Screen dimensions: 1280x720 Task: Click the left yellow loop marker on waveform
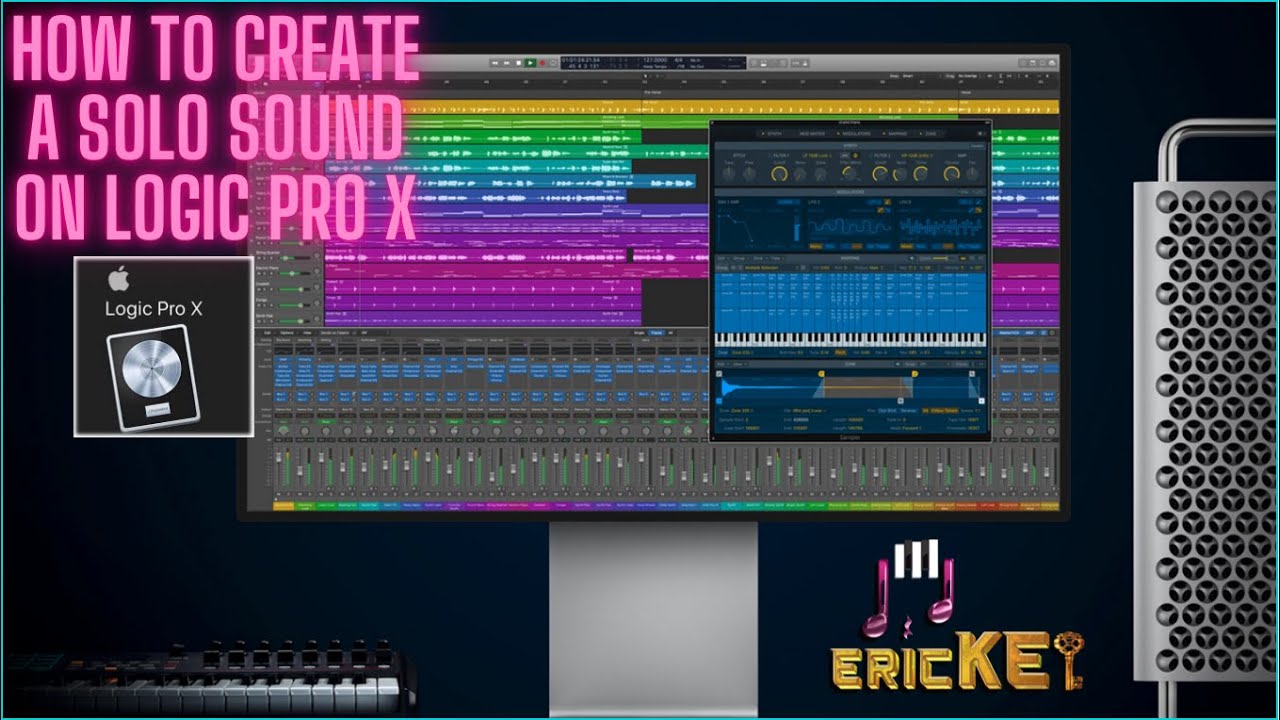tap(822, 373)
